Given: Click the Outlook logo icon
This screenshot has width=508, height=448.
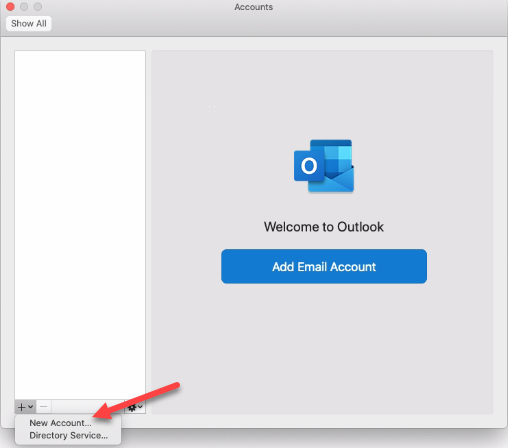Looking at the screenshot, I should (x=324, y=166).
